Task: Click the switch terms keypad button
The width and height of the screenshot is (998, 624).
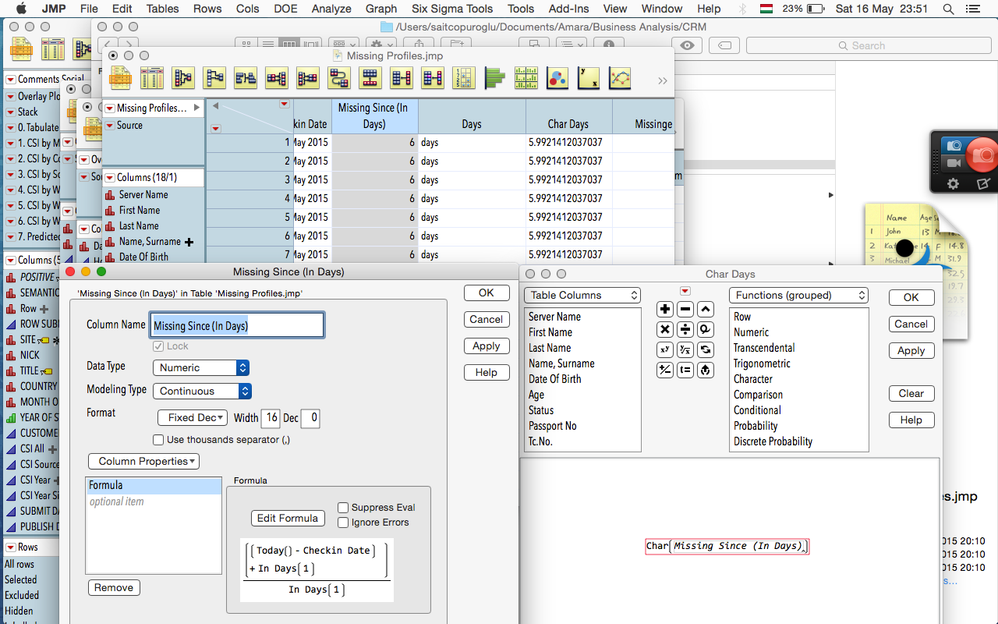Action: [x=705, y=350]
